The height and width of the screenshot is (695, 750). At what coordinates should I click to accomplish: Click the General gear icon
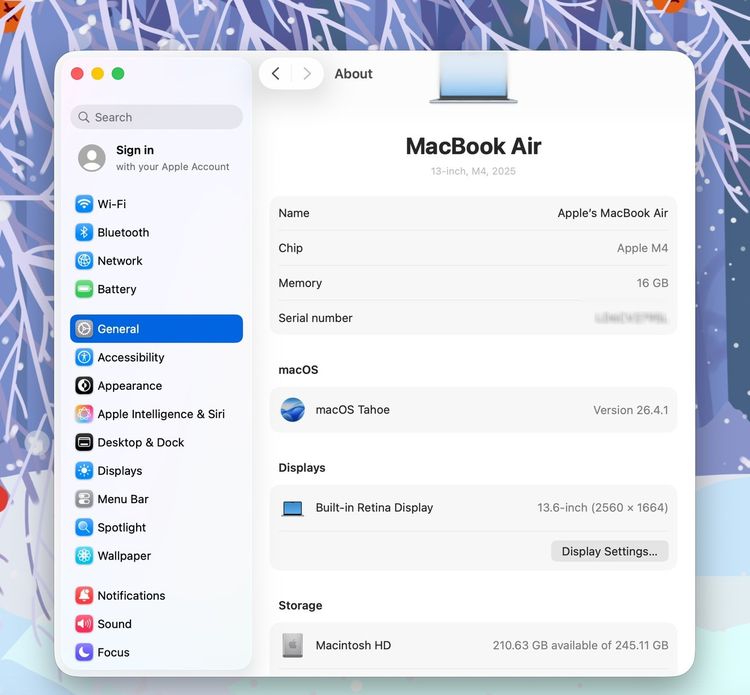[x=84, y=329]
